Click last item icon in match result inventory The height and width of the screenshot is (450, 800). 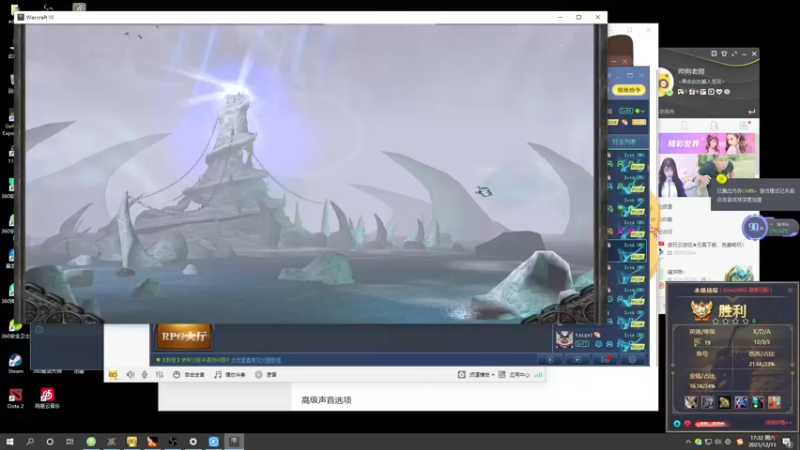(x=774, y=402)
